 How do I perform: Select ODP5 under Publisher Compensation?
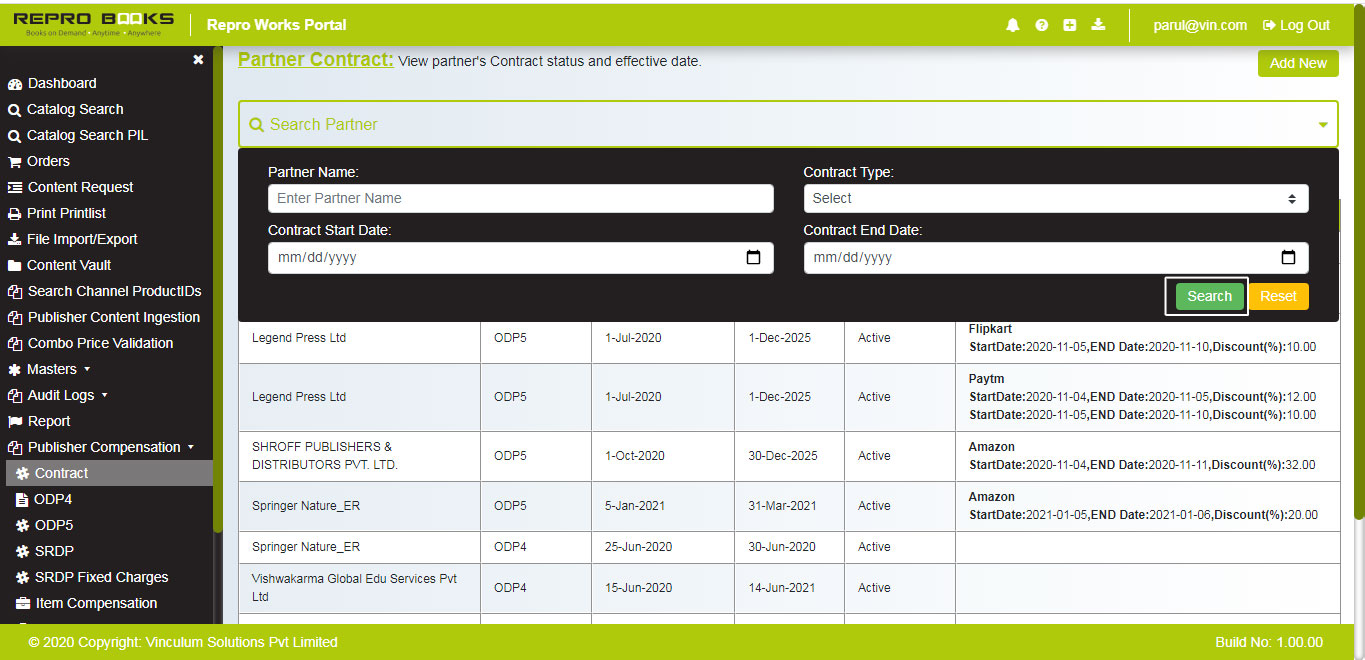(x=54, y=525)
